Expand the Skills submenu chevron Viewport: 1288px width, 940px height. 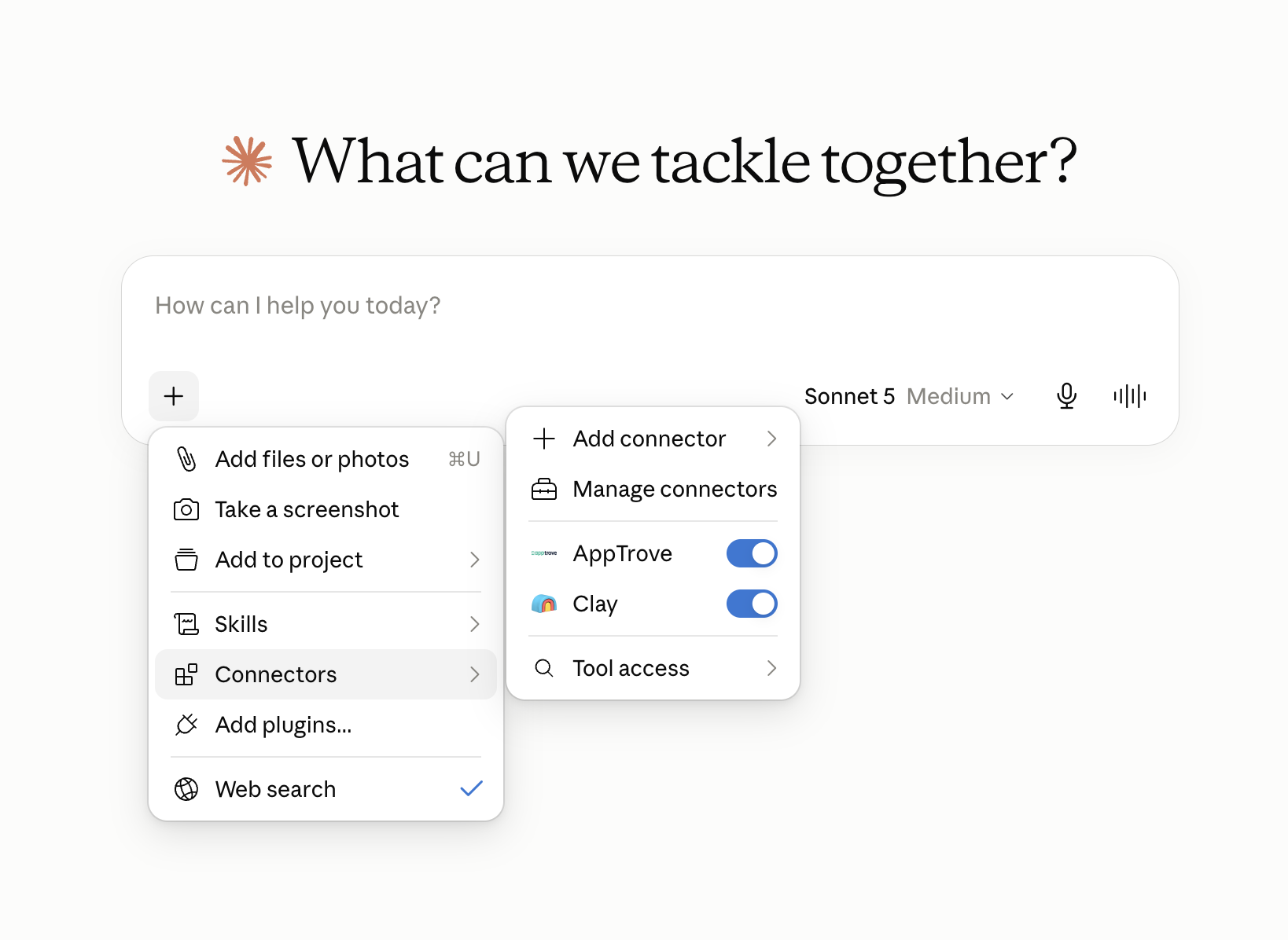pyautogui.click(x=474, y=624)
